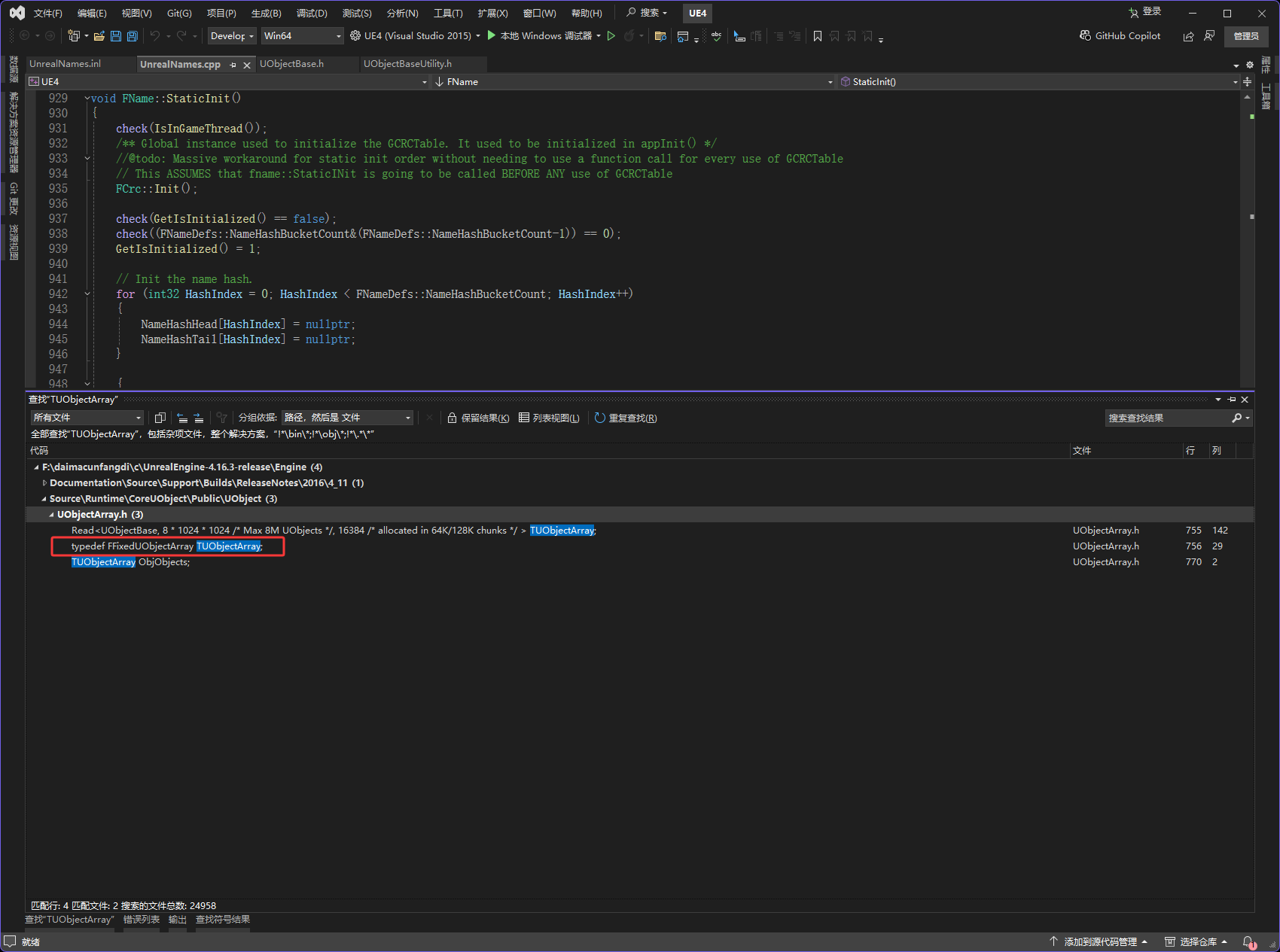Open the group-by 路径，然后是 文件 dropdown
This screenshot has width=1280, height=952.
pyautogui.click(x=347, y=418)
